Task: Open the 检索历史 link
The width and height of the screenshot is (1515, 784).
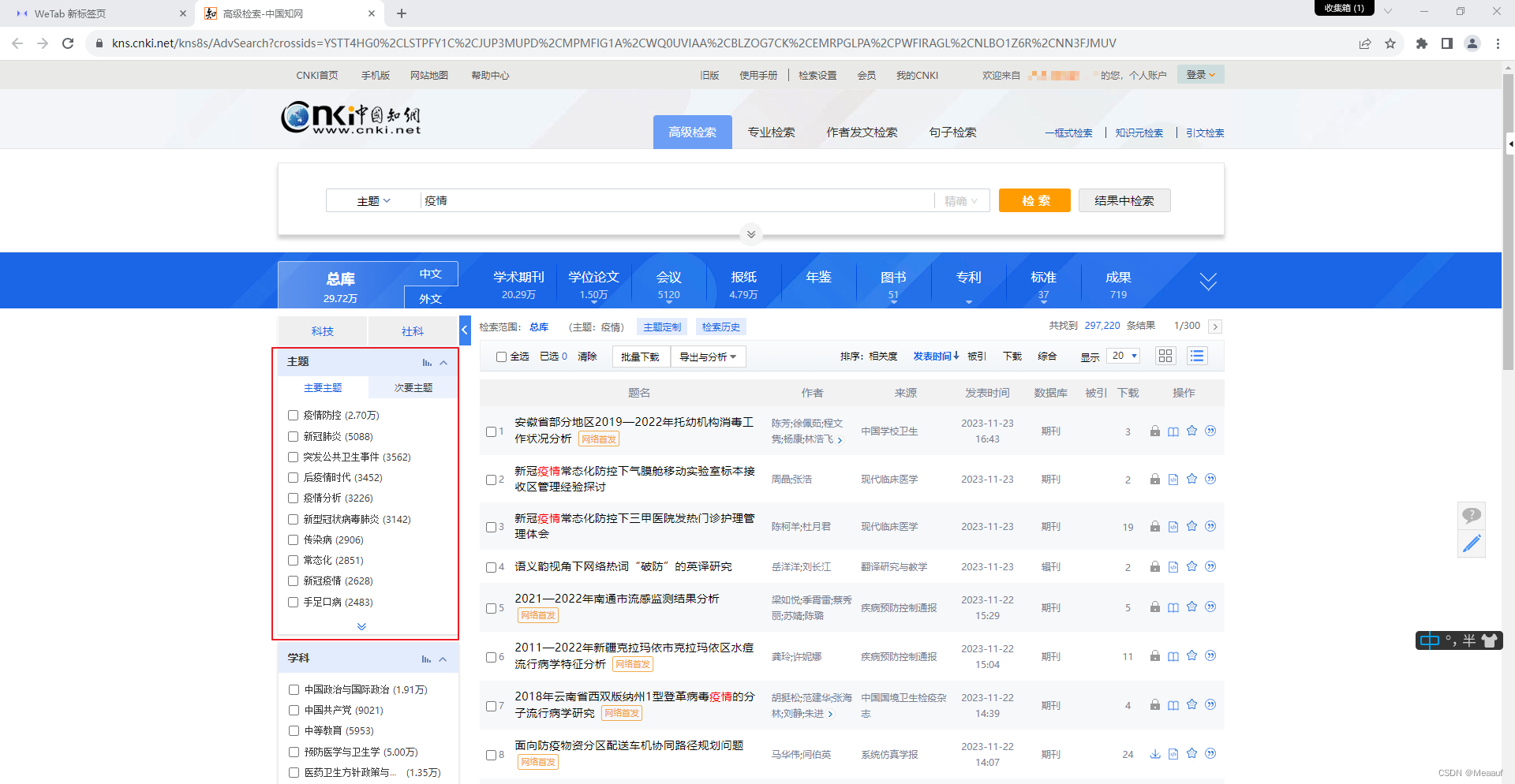Action: [720, 327]
